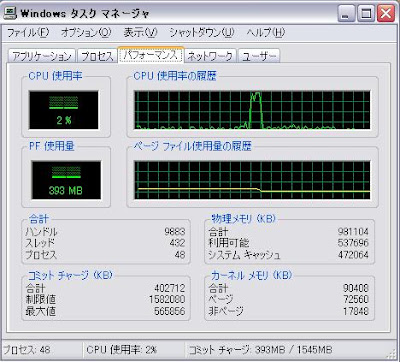The width and height of the screenshot is (400, 362).
Task: Close the Task Manager window
Action: pos(386,14)
